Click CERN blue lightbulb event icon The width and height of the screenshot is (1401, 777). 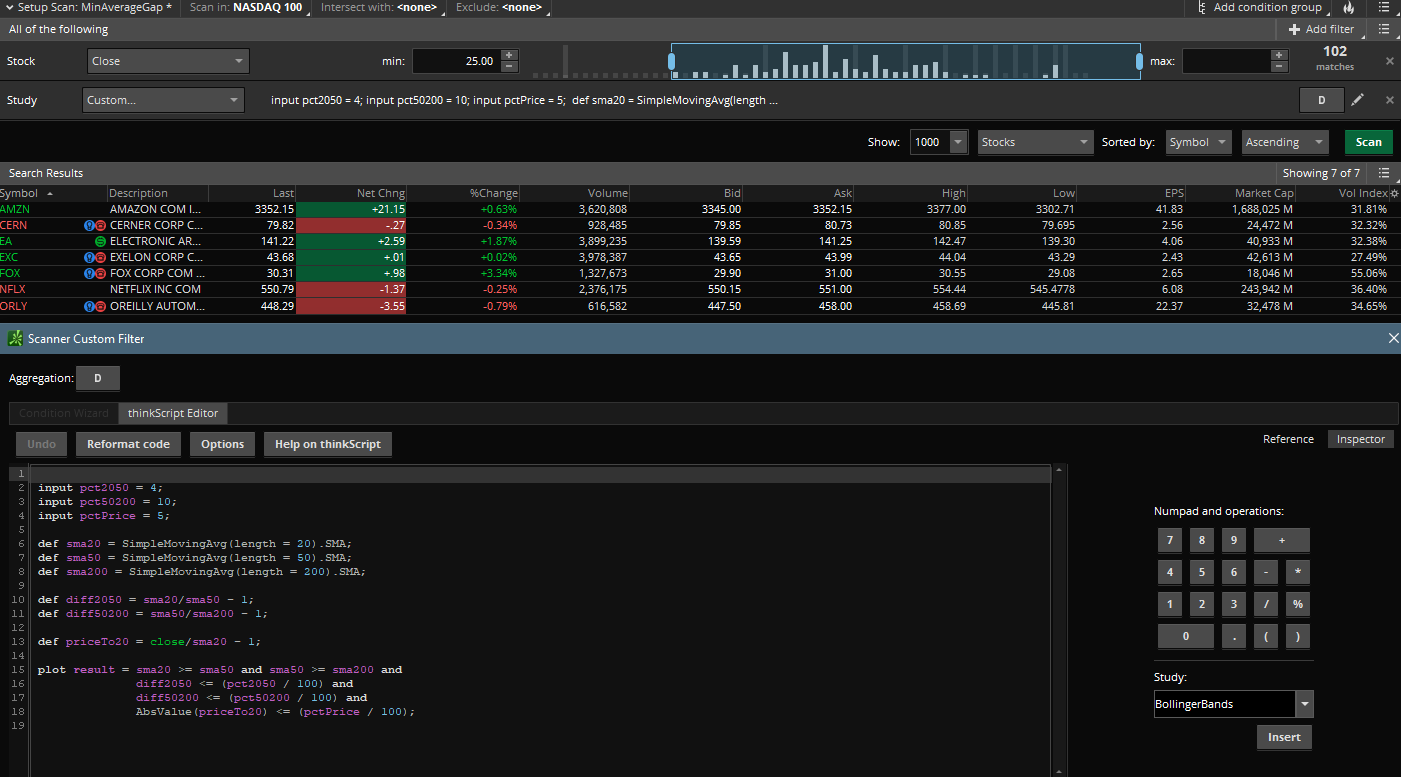point(89,225)
